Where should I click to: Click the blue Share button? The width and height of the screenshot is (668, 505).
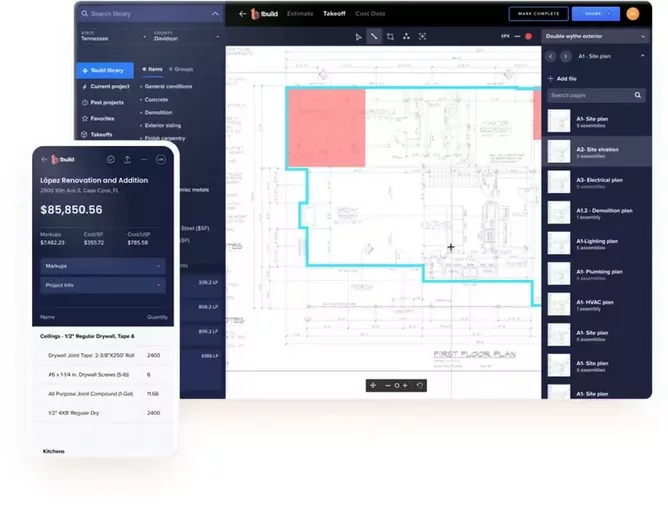[596, 14]
